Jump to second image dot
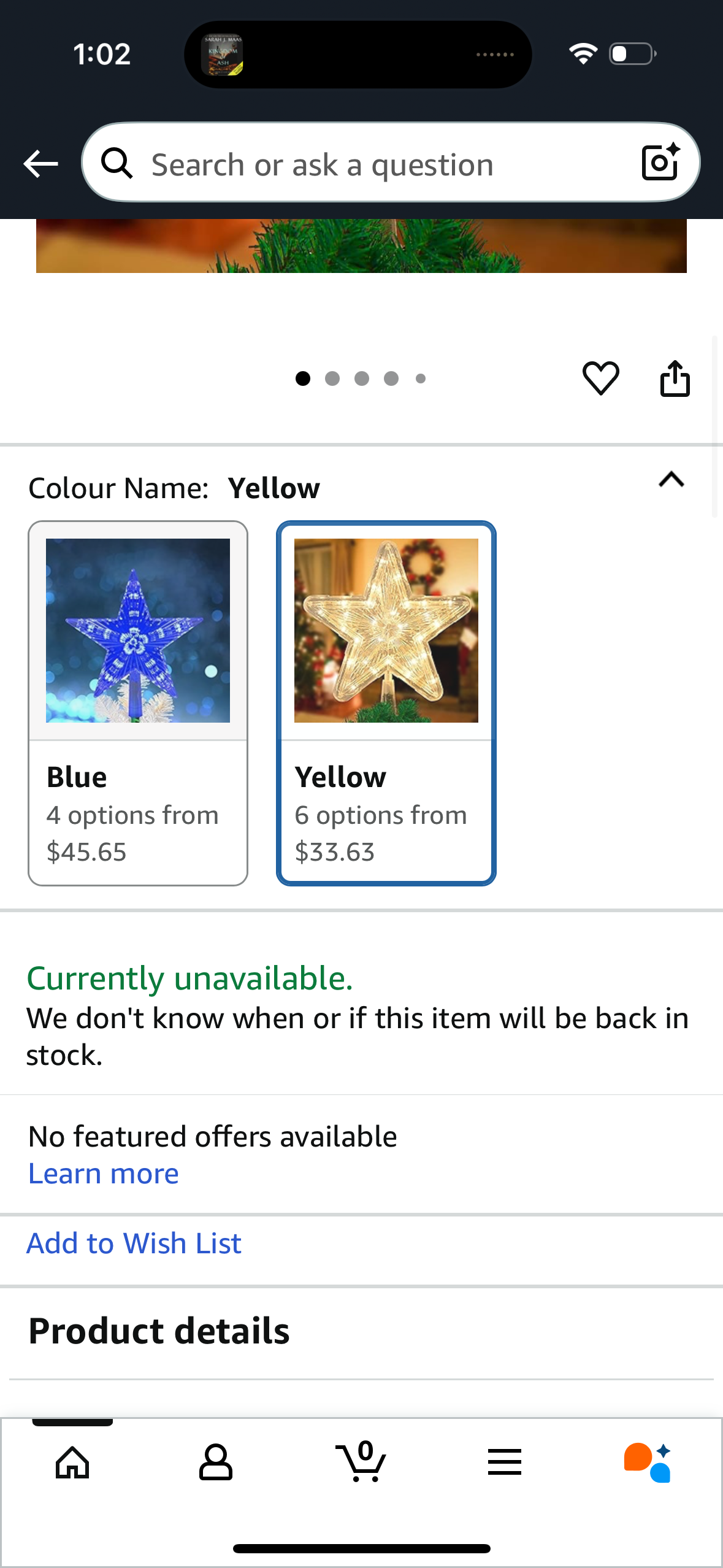Image resolution: width=723 pixels, height=1568 pixels. pyautogui.click(x=332, y=379)
